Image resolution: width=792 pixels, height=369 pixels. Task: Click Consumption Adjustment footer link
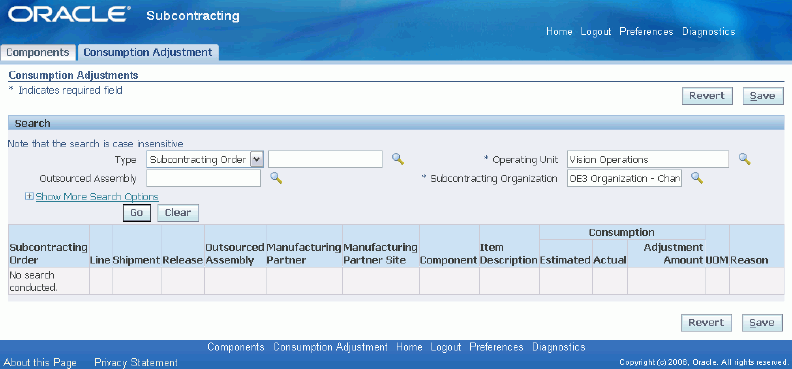tap(330, 347)
